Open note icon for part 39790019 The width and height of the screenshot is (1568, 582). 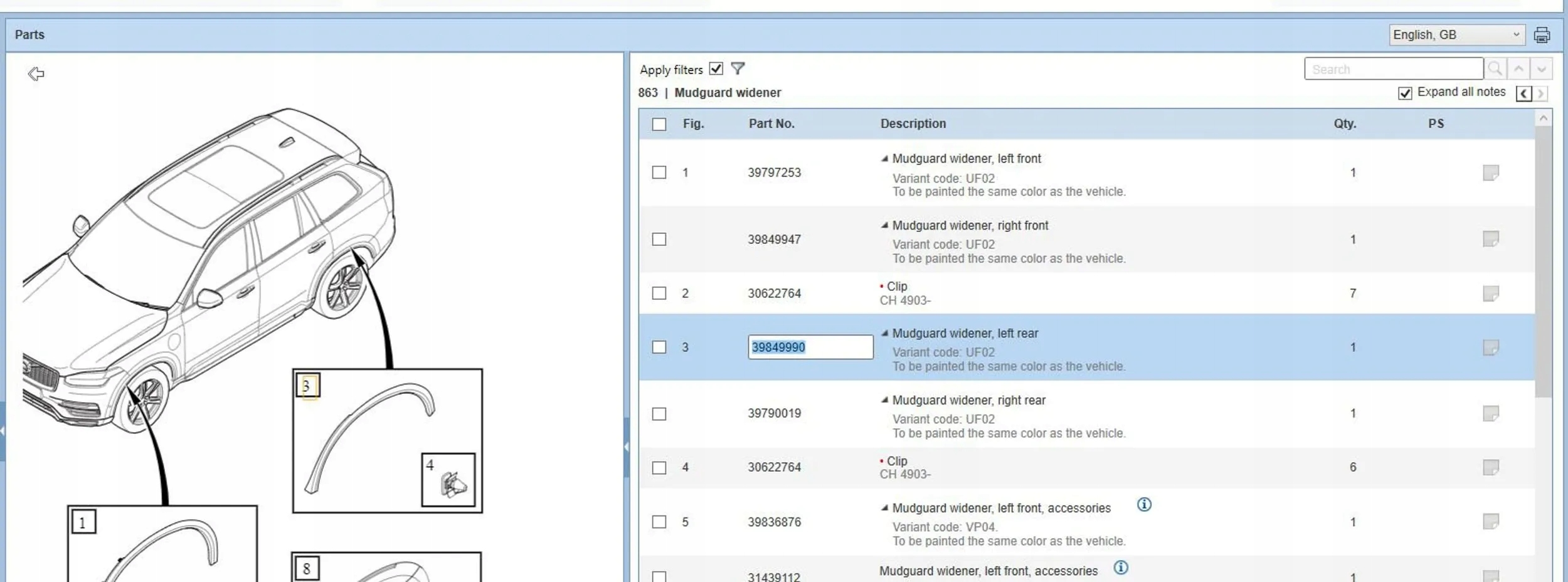tap(1491, 413)
